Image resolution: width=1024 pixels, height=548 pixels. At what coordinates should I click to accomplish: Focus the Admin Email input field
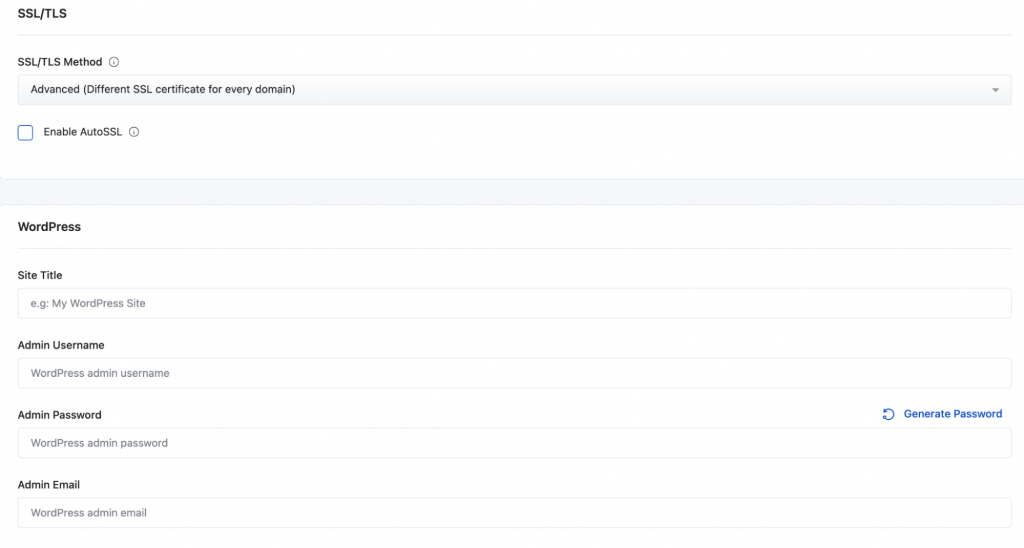[x=514, y=513]
